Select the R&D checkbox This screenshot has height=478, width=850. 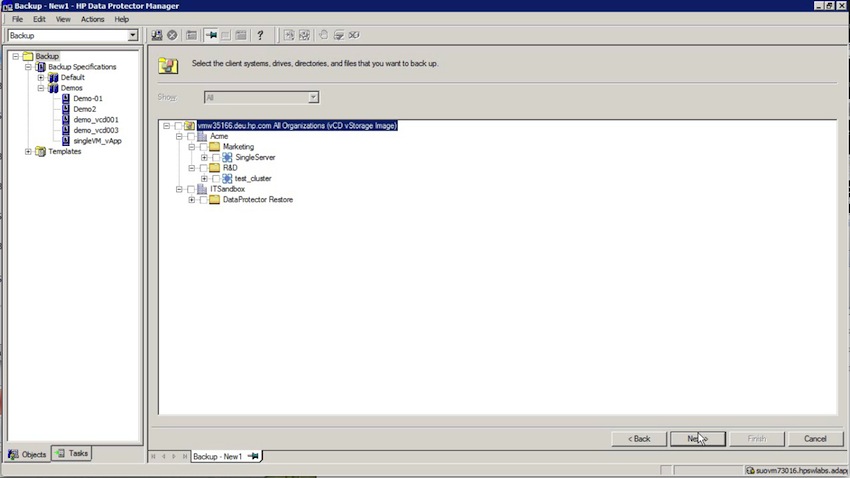203,168
